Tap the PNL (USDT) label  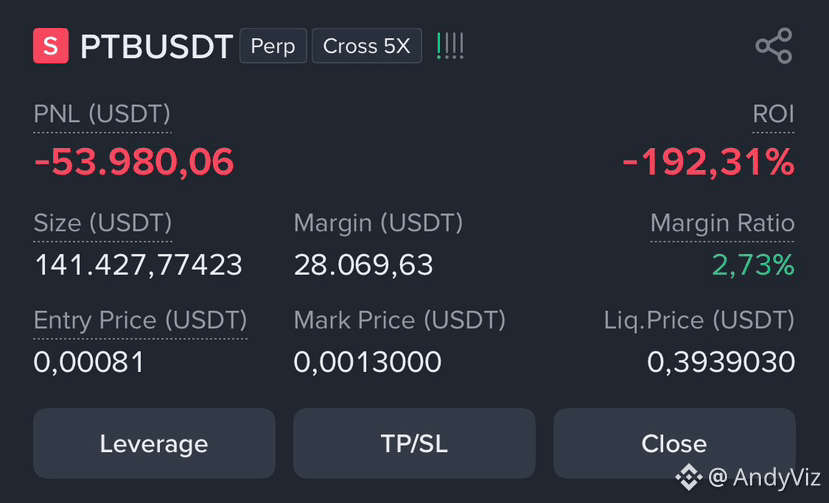(x=102, y=114)
